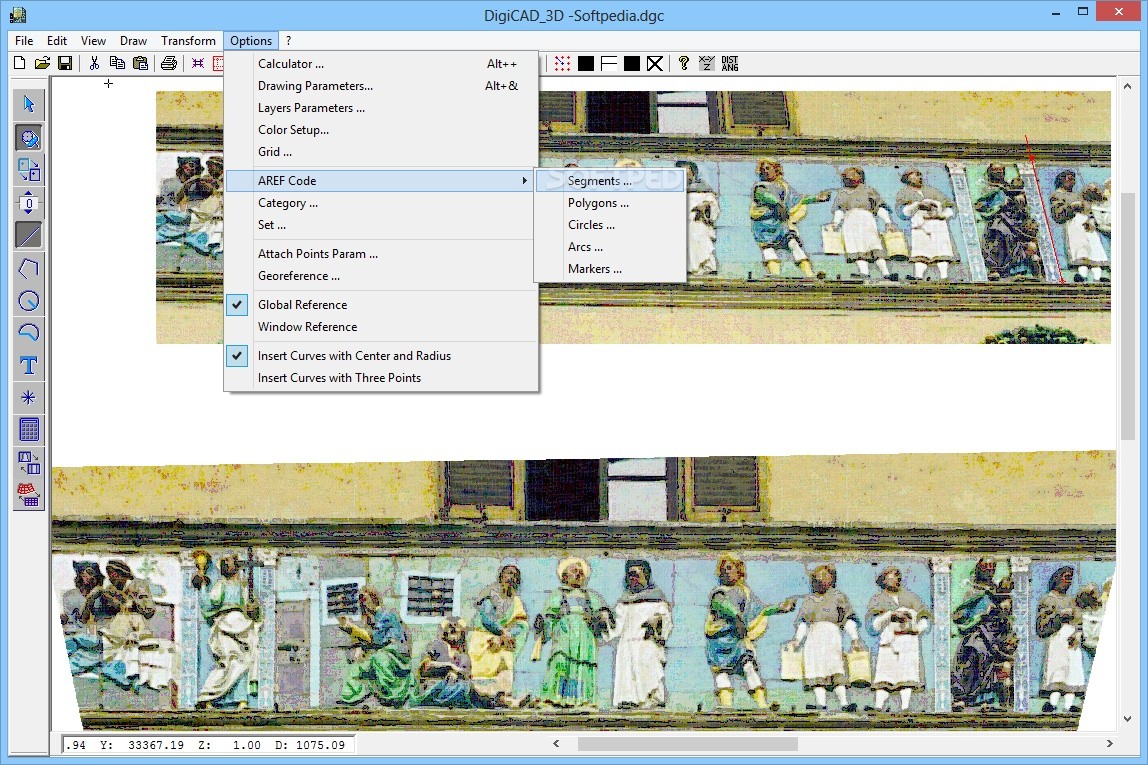This screenshot has width=1148, height=765.
Task: Open Attach Points Param dialog
Action: [381, 254]
